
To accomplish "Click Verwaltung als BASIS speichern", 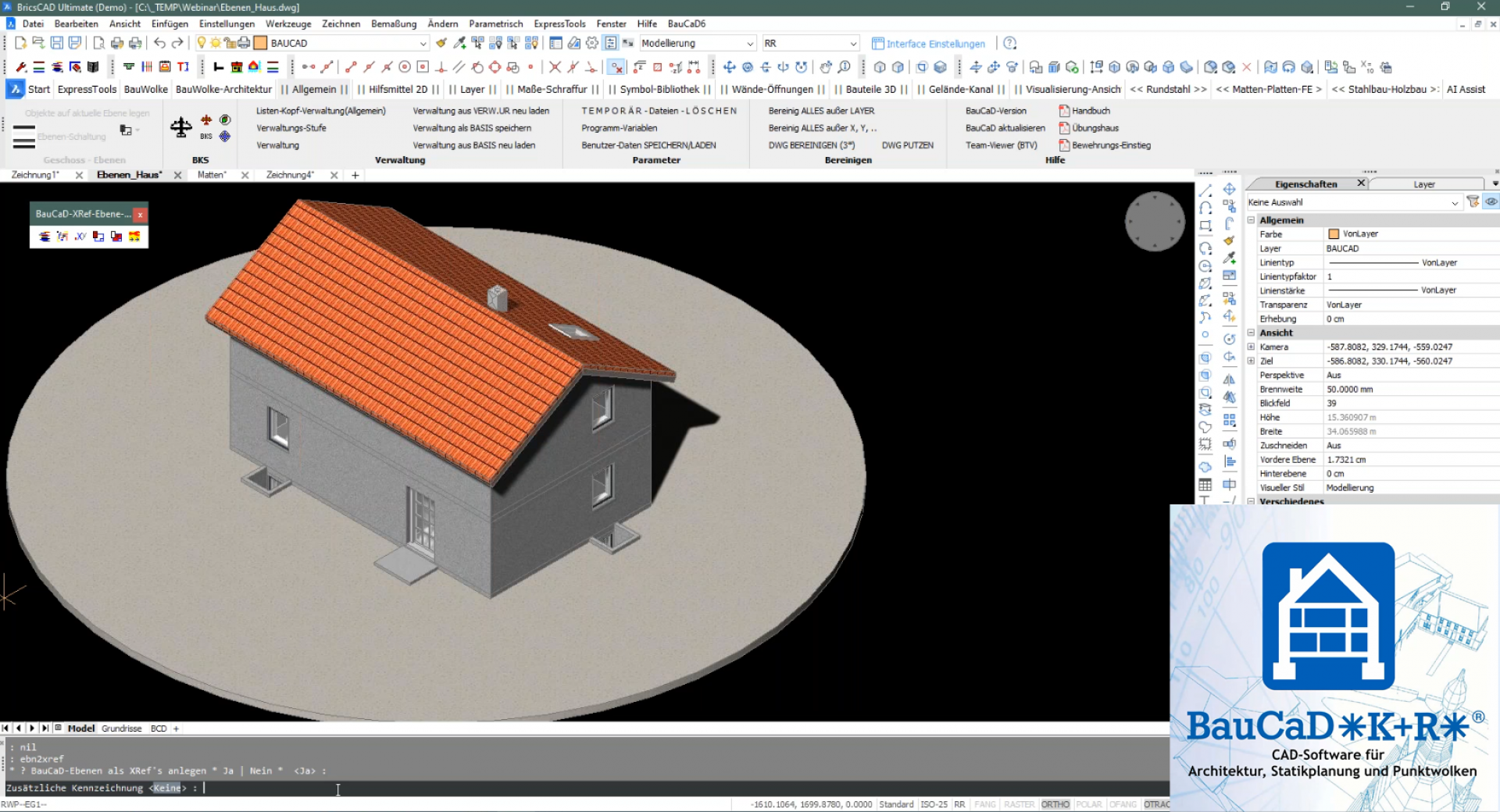I will pos(472,128).
